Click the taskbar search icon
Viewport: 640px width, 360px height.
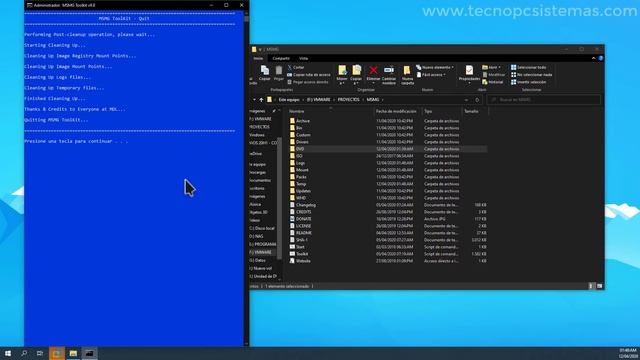(24, 353)
